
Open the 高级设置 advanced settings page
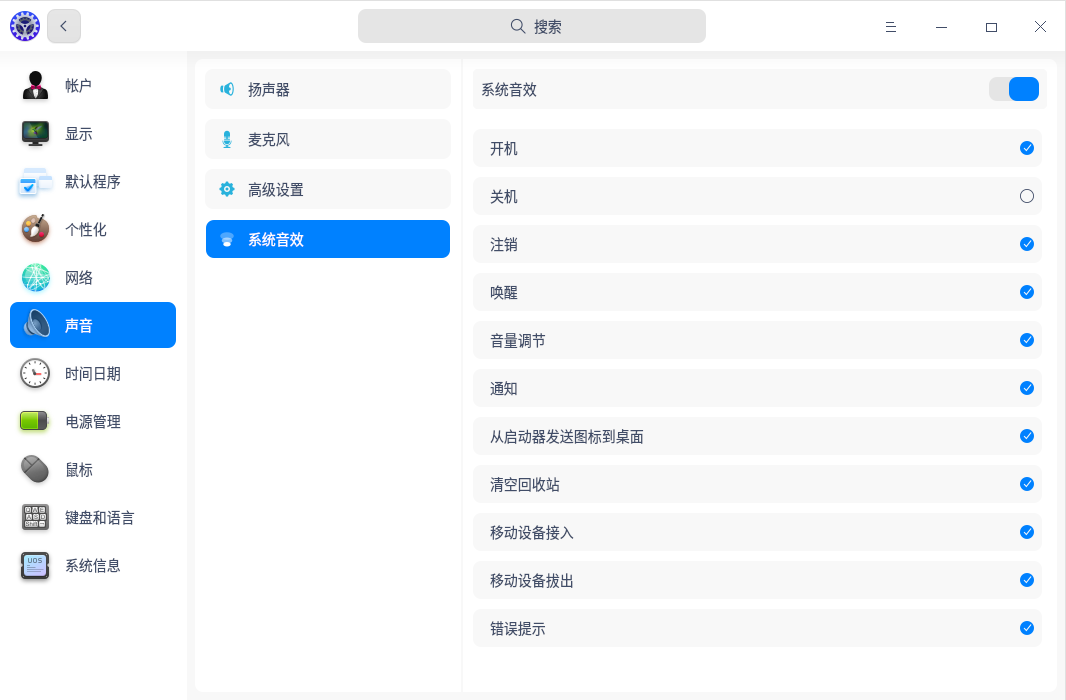point(328,189)
